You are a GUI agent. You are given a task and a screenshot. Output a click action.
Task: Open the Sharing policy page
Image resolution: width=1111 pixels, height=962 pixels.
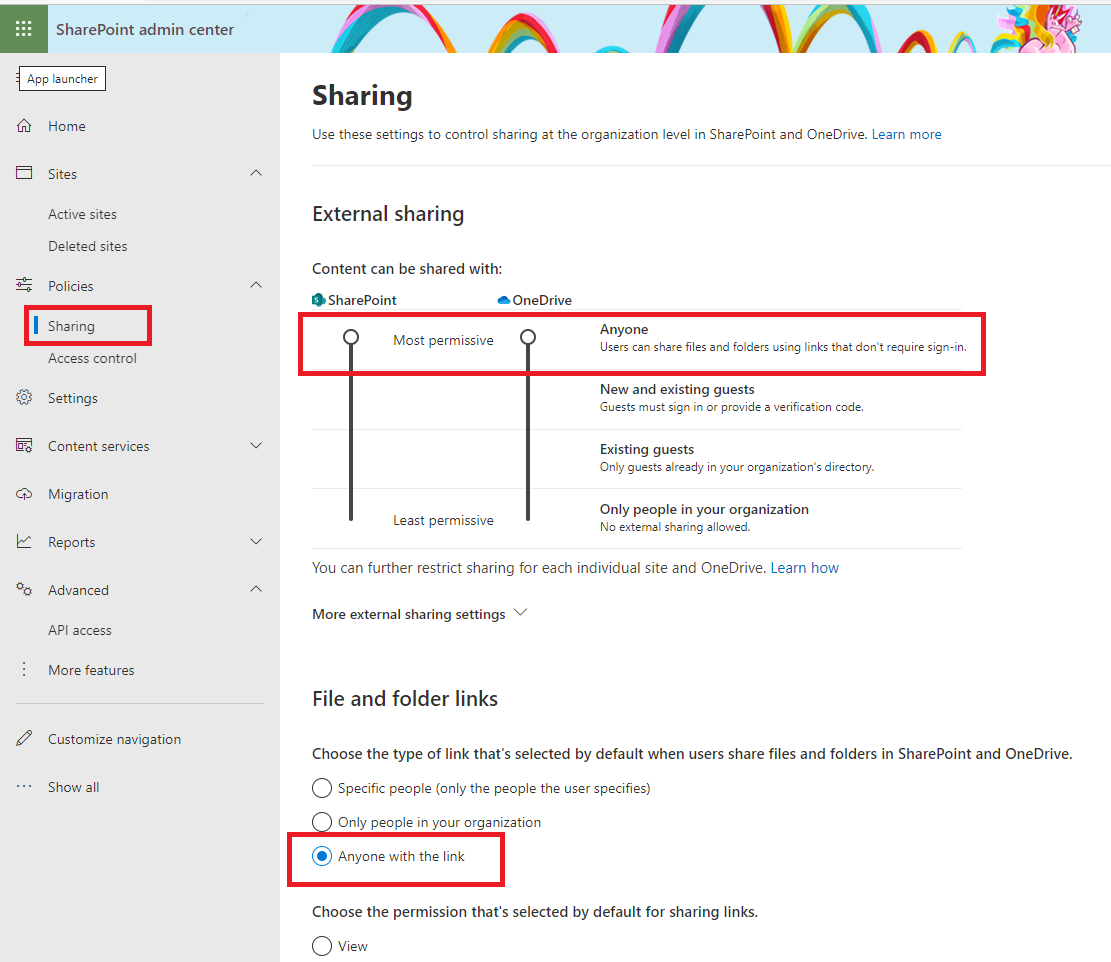point(71,326)
